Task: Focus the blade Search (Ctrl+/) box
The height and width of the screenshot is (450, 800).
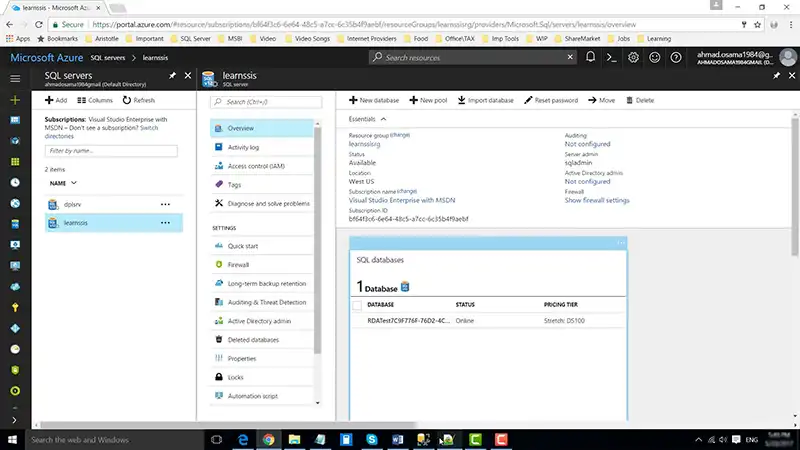Action: 266,102
